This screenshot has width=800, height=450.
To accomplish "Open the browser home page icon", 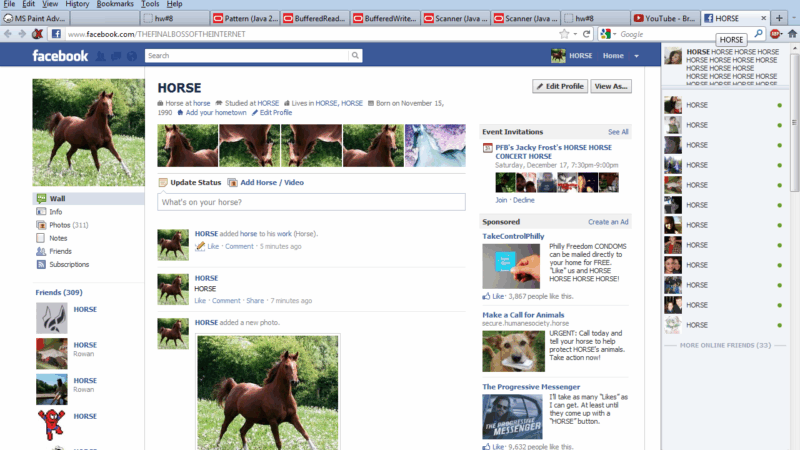I will pos(792,34).
